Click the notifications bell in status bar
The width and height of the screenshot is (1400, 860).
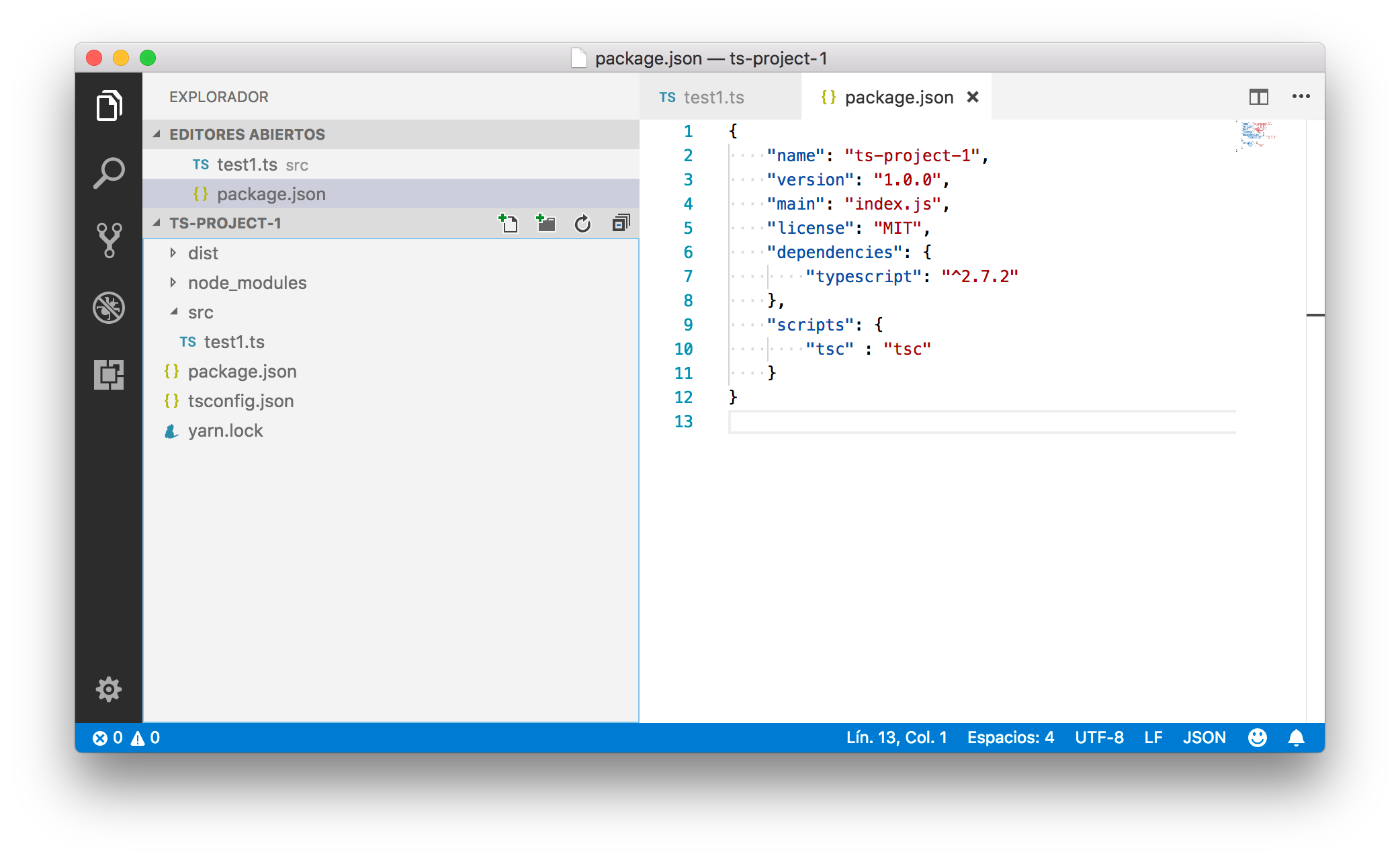coord(1296,737)
